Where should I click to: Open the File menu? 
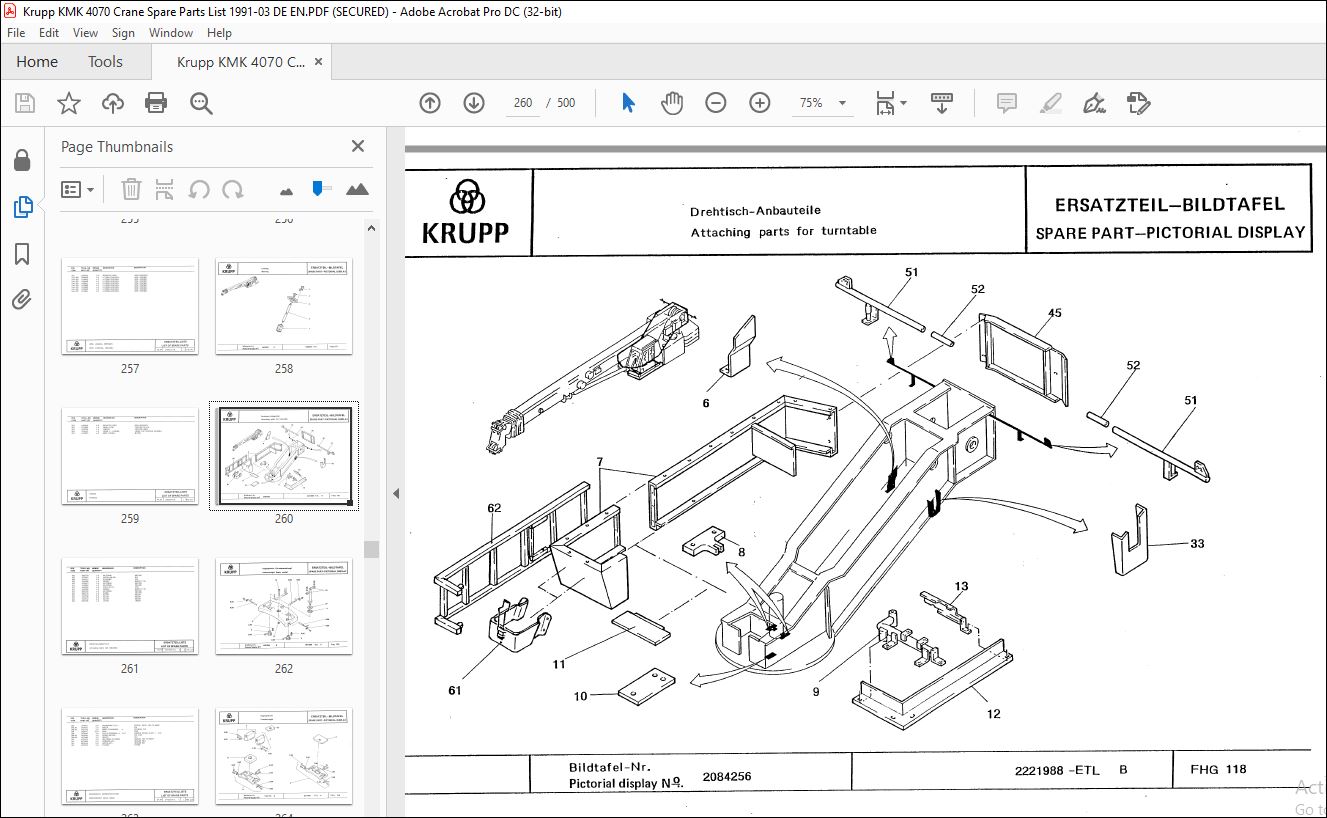(16, 33)
